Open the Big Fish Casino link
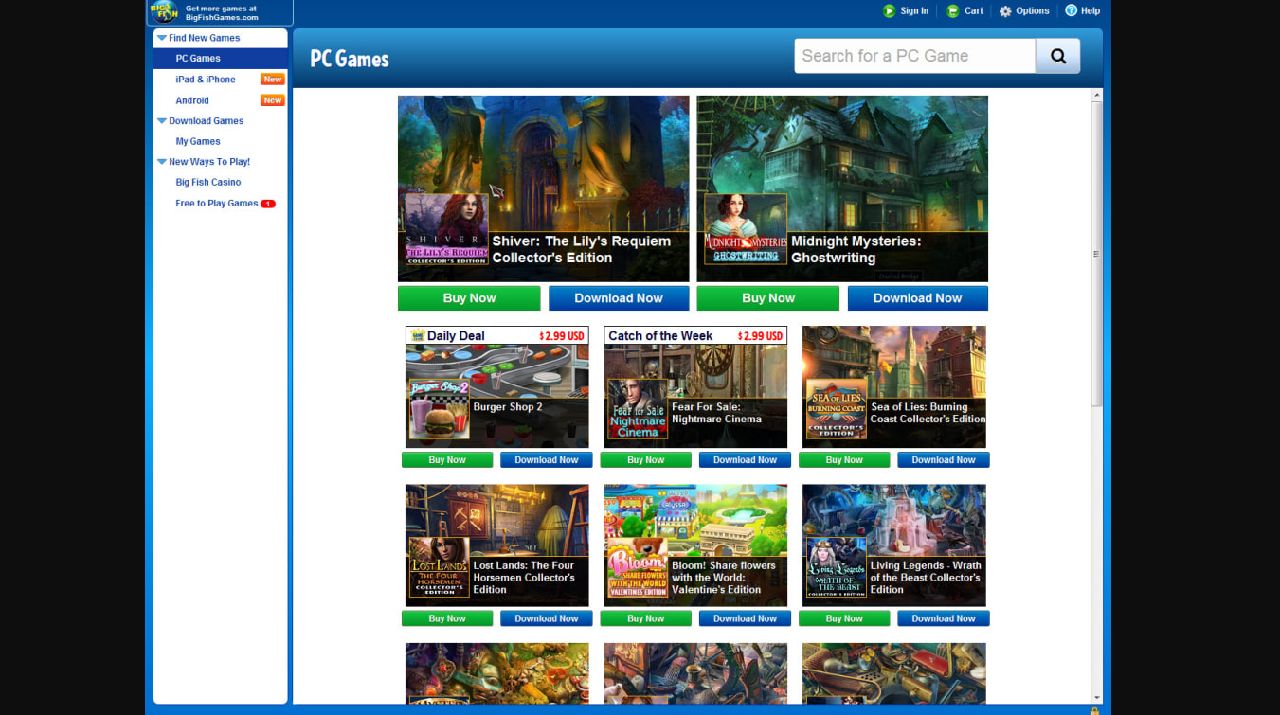Screen dimensions: 1280x715 208,183
